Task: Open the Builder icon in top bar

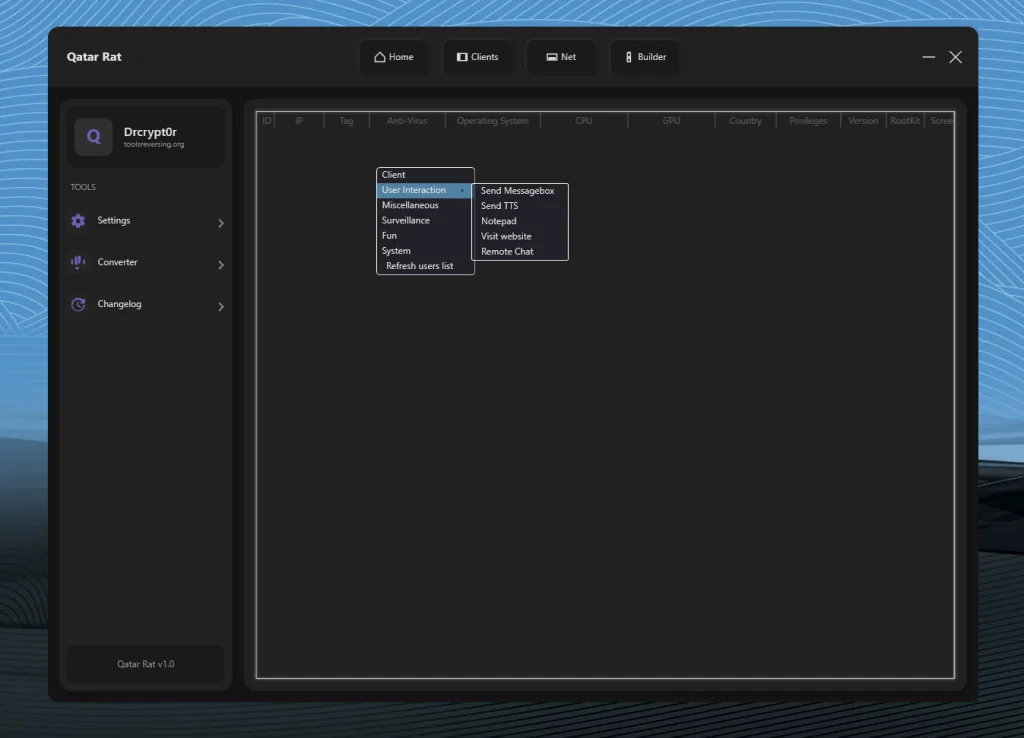Action: 628,57
